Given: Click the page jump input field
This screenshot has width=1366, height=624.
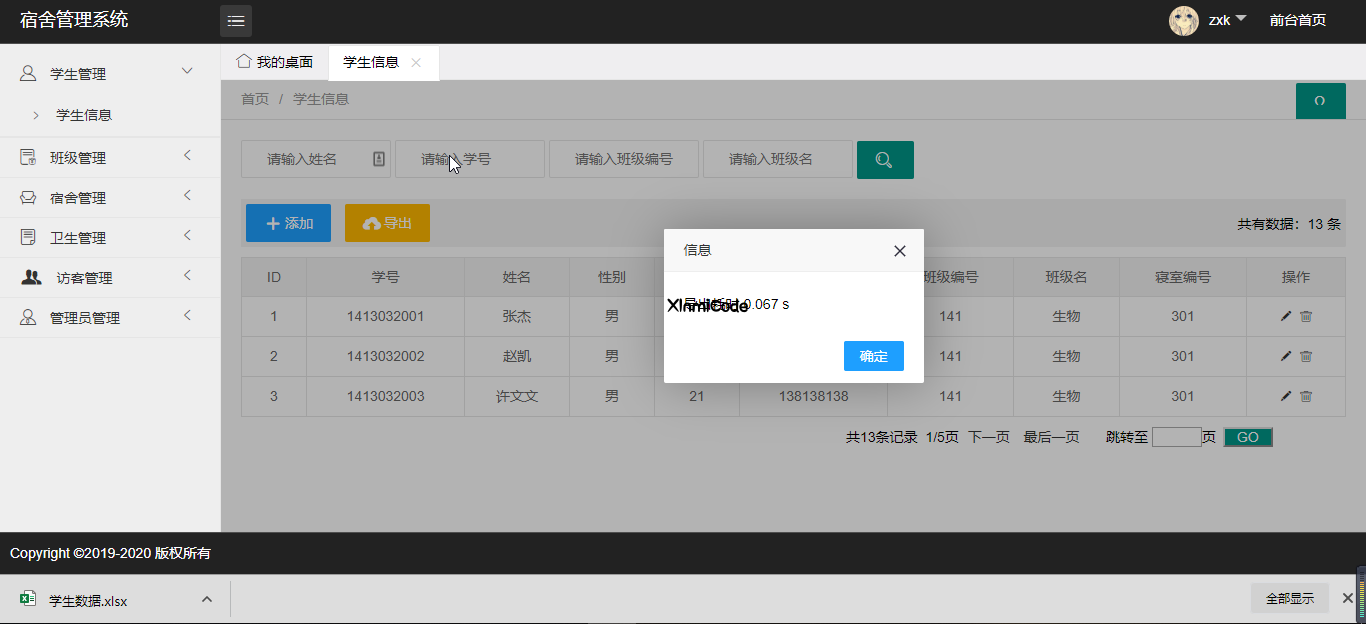Looking at the screenshot, I should click(x=1179, y=437).
